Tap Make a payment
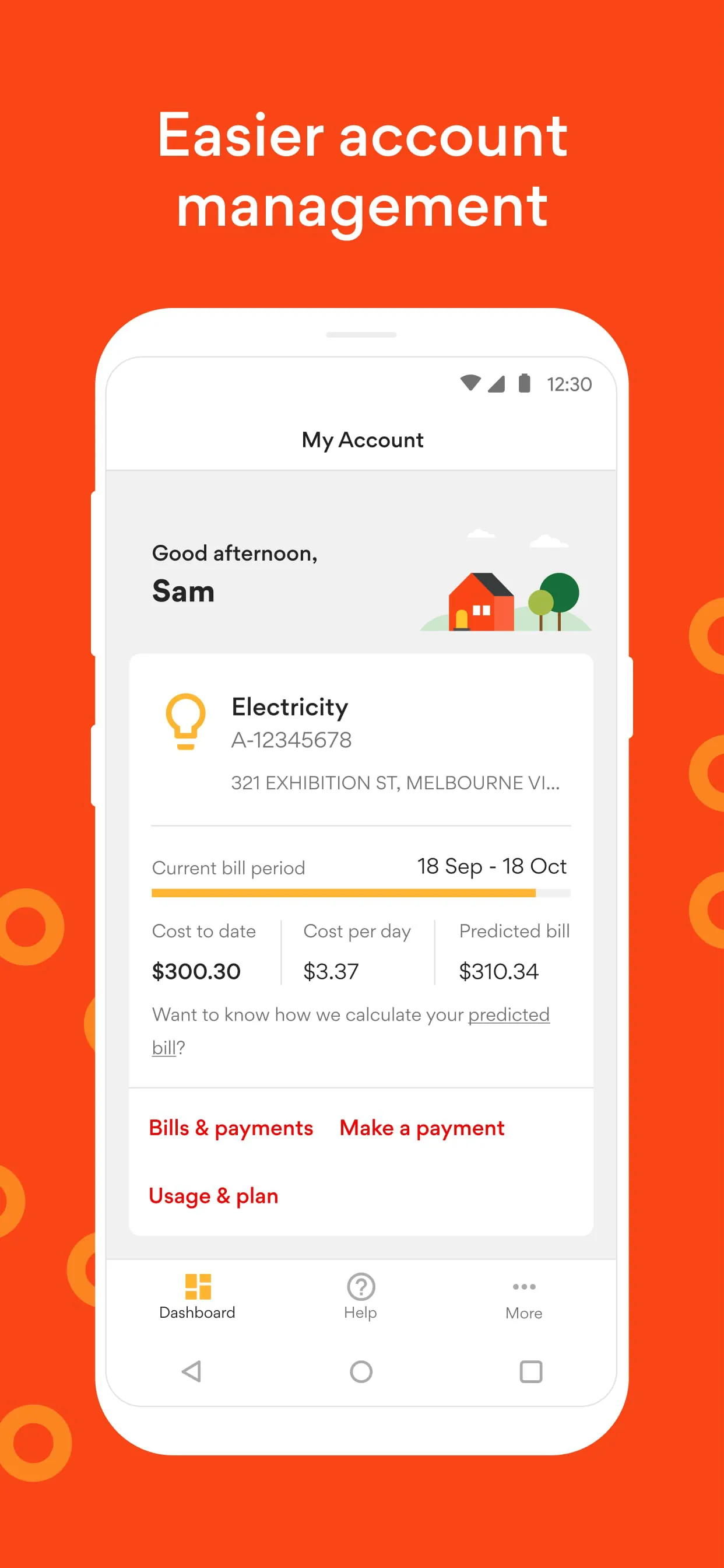The height and width of the screenshot is (1568, 724). [421, 1128]
